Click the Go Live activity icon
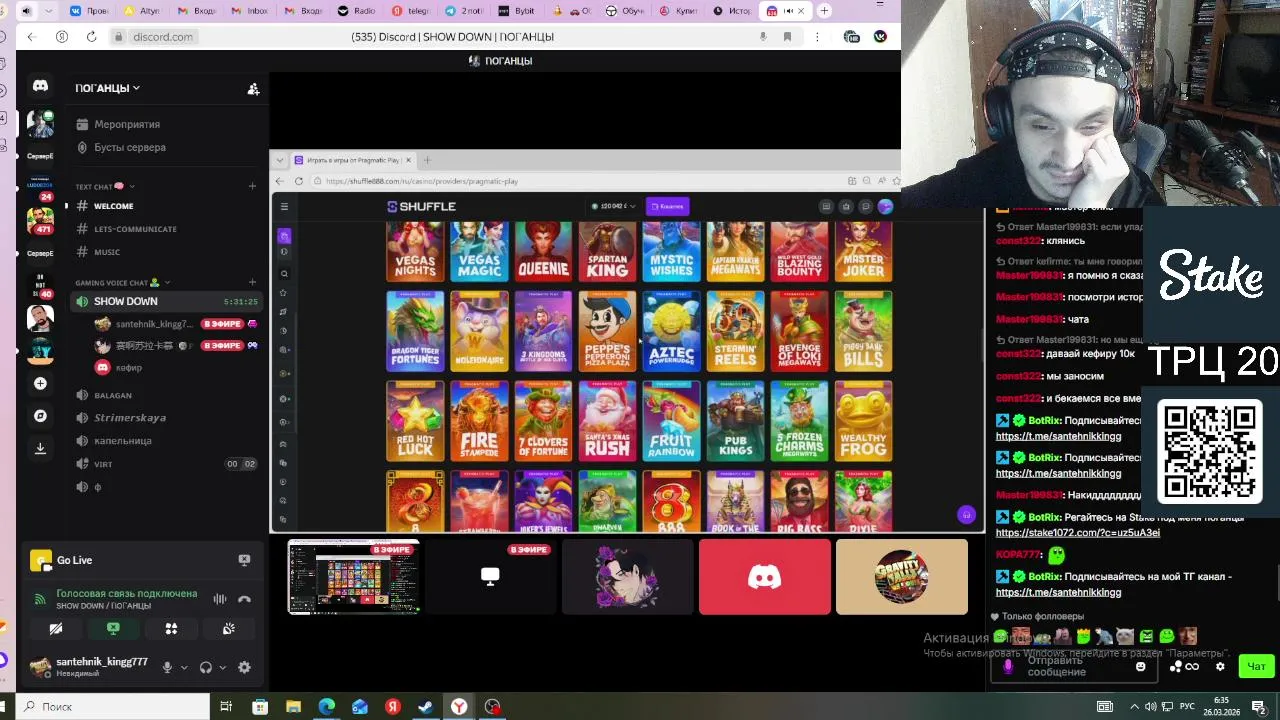Viewport: 1280px width, 720px height. pyautogui.click(x=40, y=560)
